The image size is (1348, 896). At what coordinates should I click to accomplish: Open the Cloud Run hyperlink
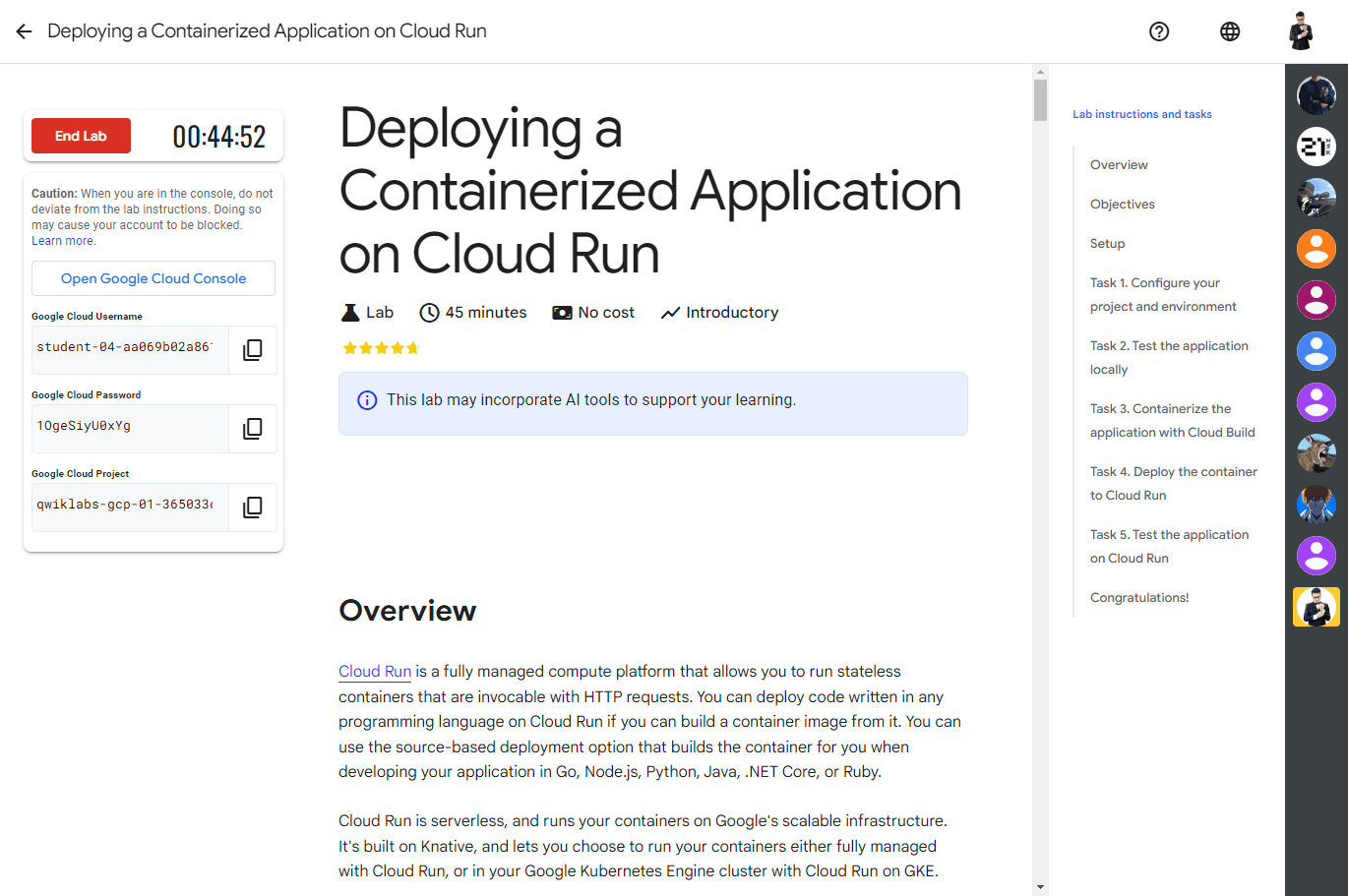pyautogui.click(x=375, y=672)
